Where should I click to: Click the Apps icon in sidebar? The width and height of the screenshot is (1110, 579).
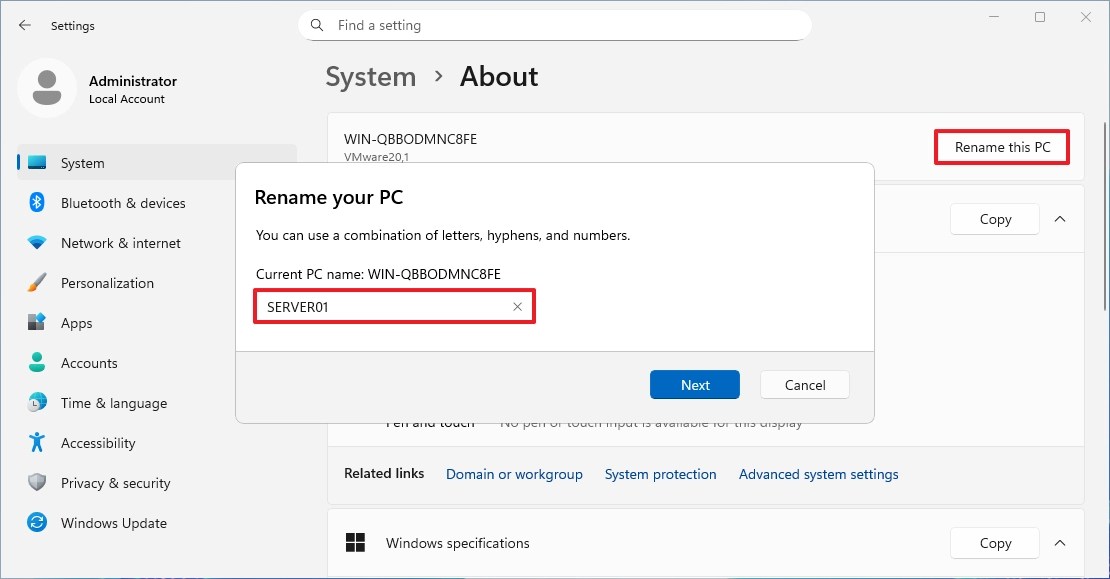[37, 323]
